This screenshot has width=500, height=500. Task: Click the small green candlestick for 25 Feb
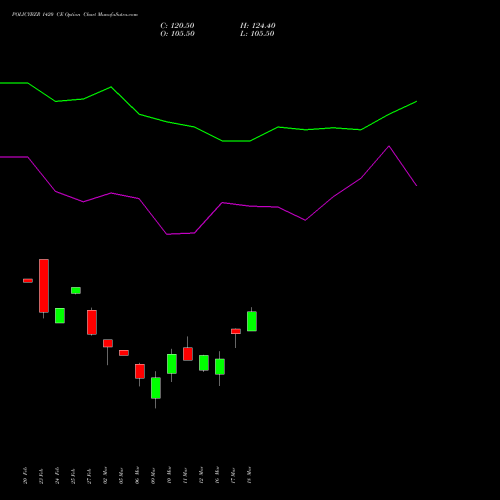(76, 291)
